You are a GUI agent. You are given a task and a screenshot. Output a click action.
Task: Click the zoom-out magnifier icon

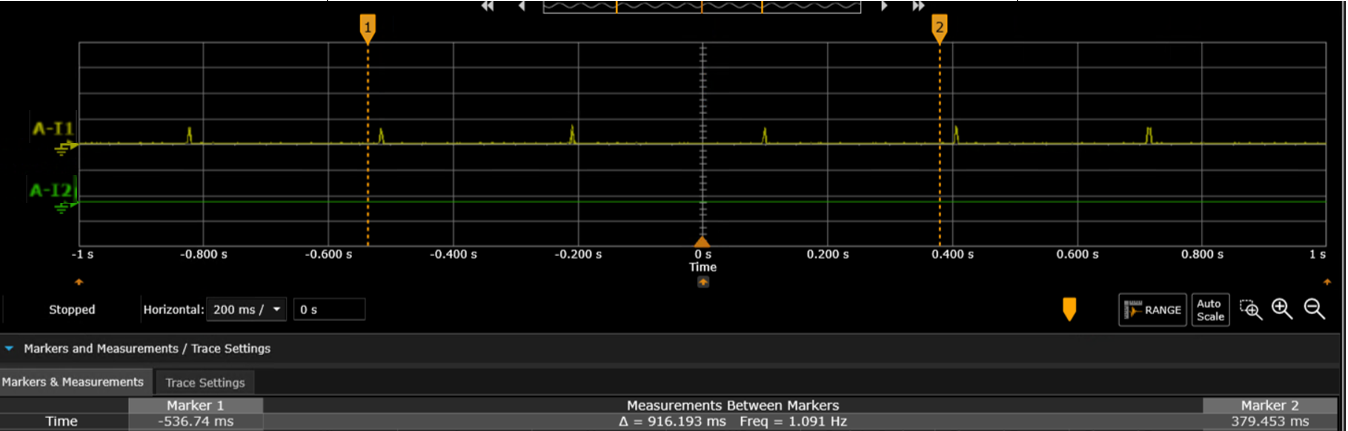point(1314,310)
